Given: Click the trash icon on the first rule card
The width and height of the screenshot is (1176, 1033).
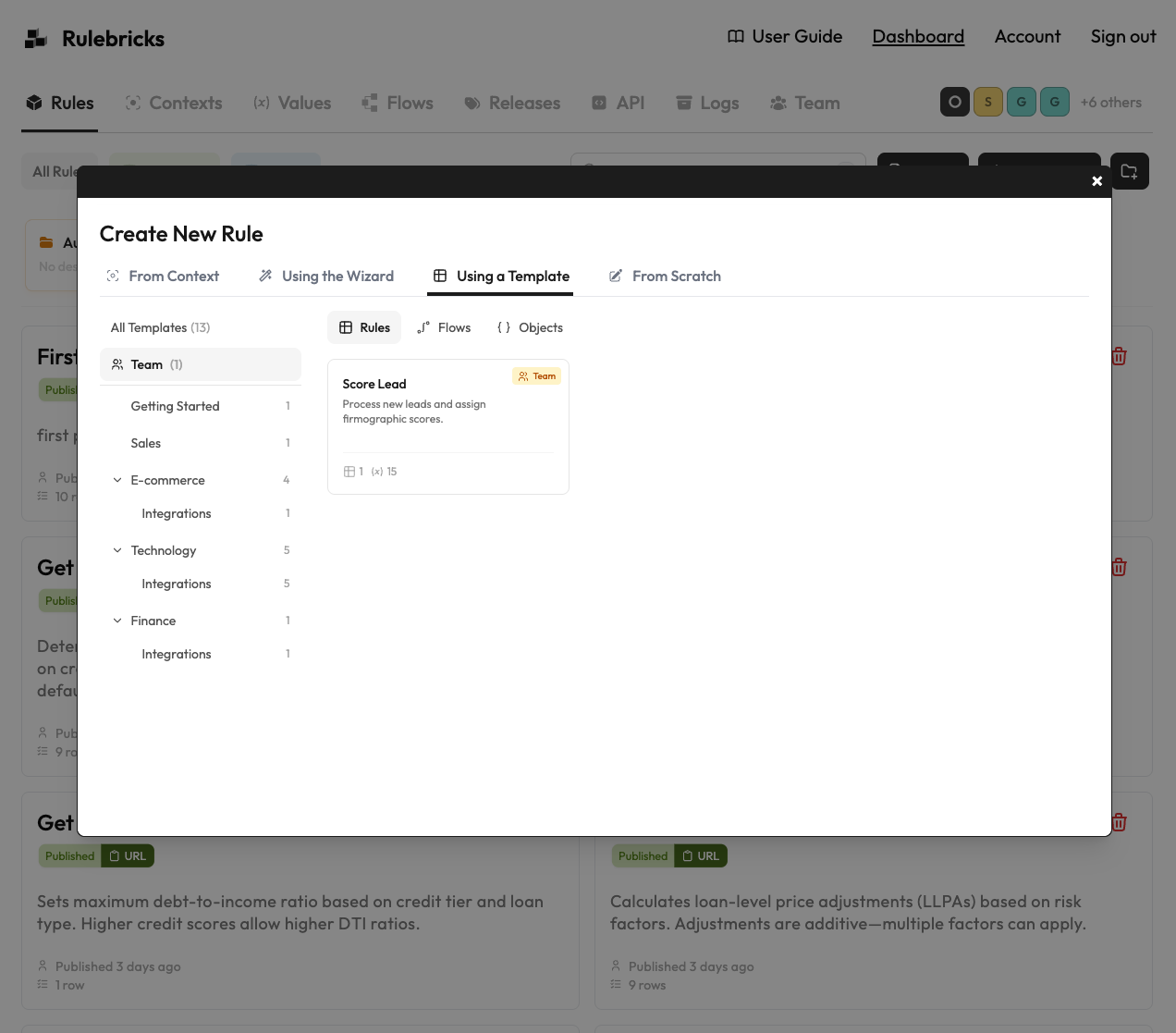Looking at the screenshot, I should tap(1119, 355).
